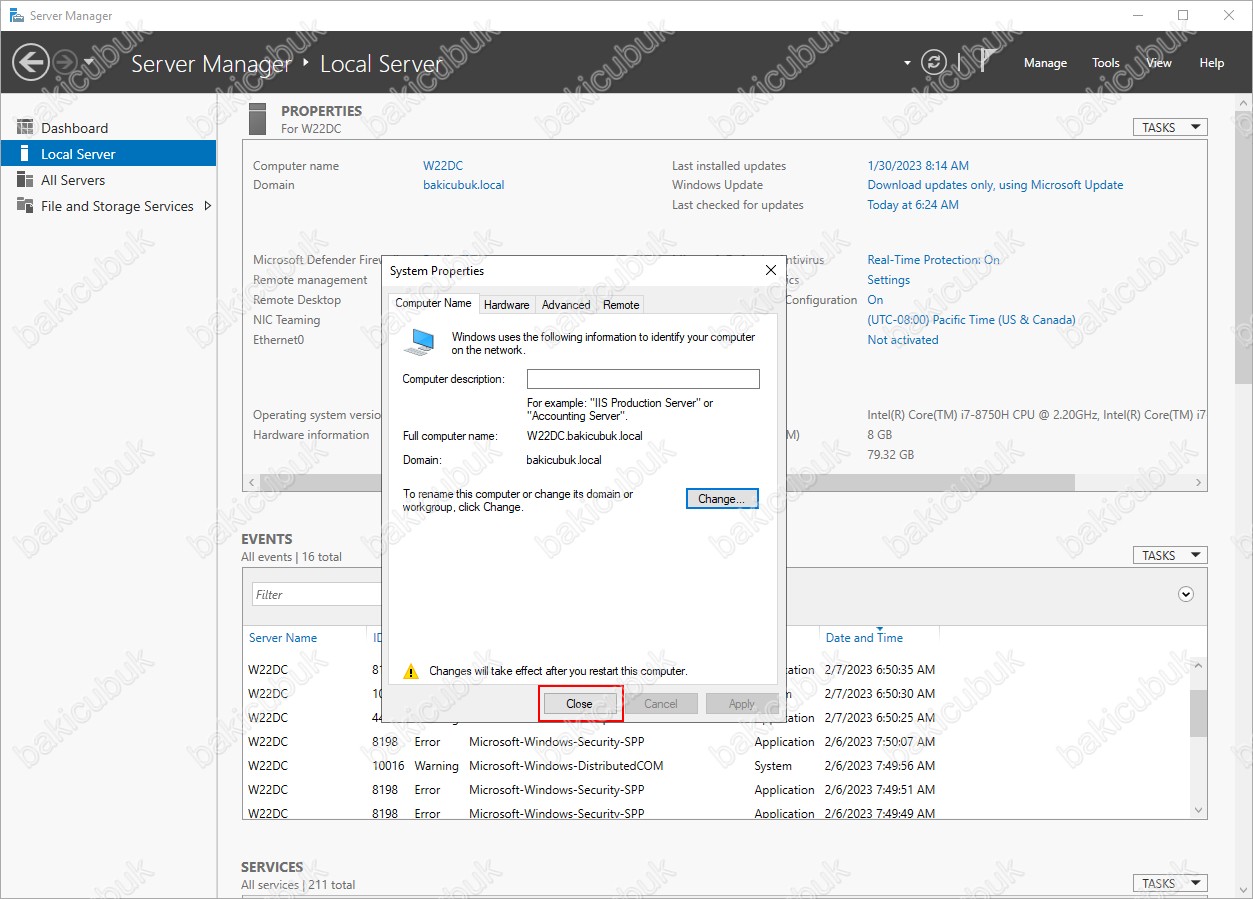
Task: Open the Services TASKS dropdown
Action: pos(1169,883)
